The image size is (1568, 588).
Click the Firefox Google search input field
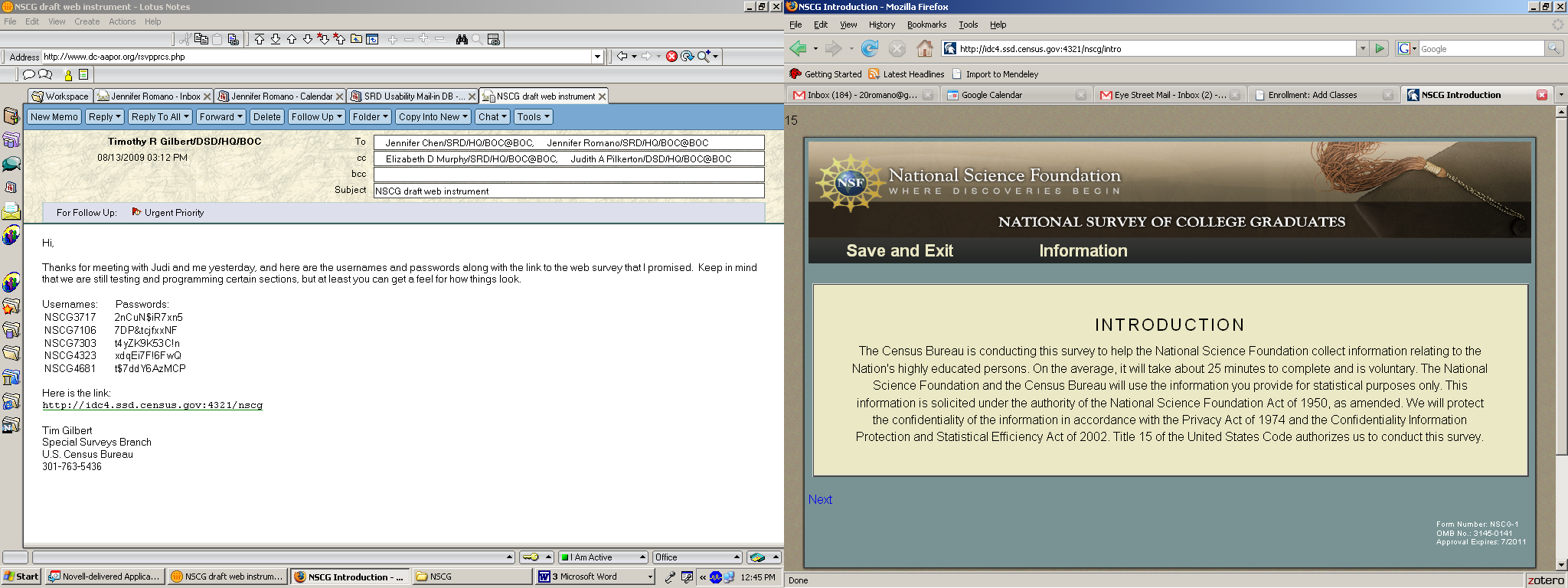pyautogui.click(x=1481, y=48)
